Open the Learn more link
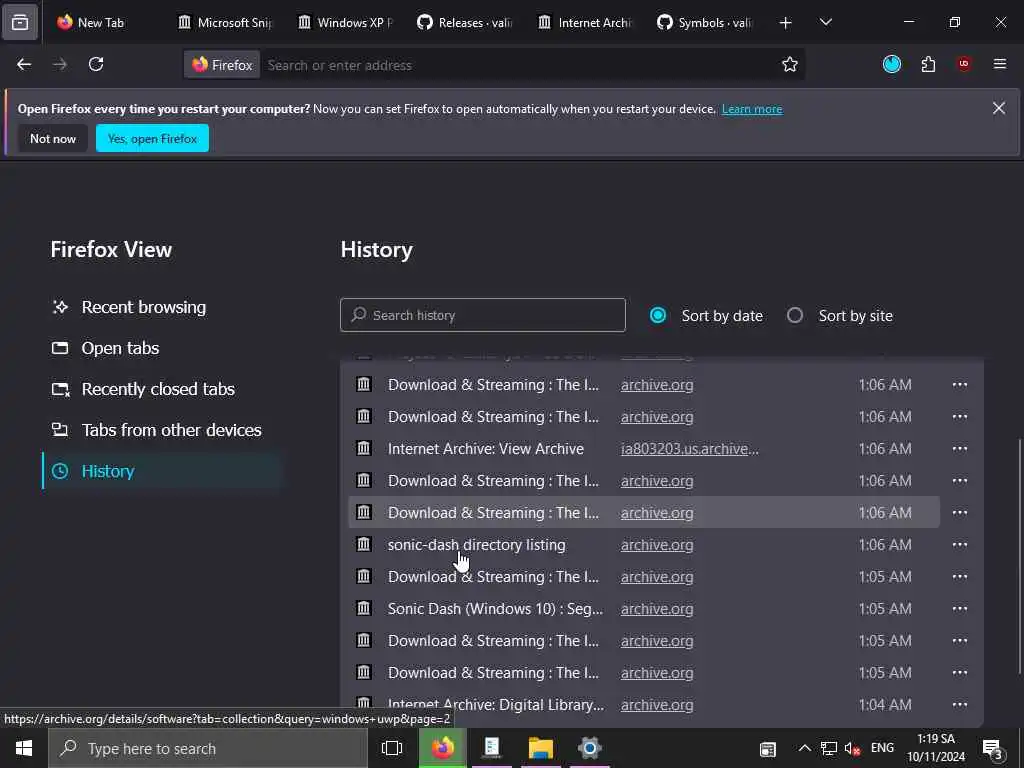The width and height of the screenshot is (1024, 768). tap(752, 109)
